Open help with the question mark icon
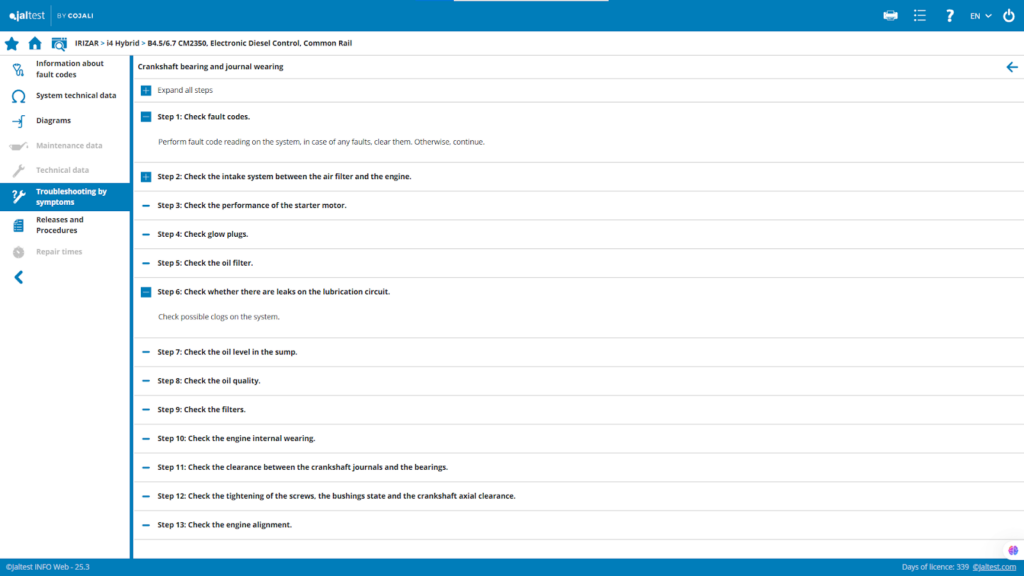Image resolution: width=1024 pixels, height=576 pixels. (x=949, y=16)
